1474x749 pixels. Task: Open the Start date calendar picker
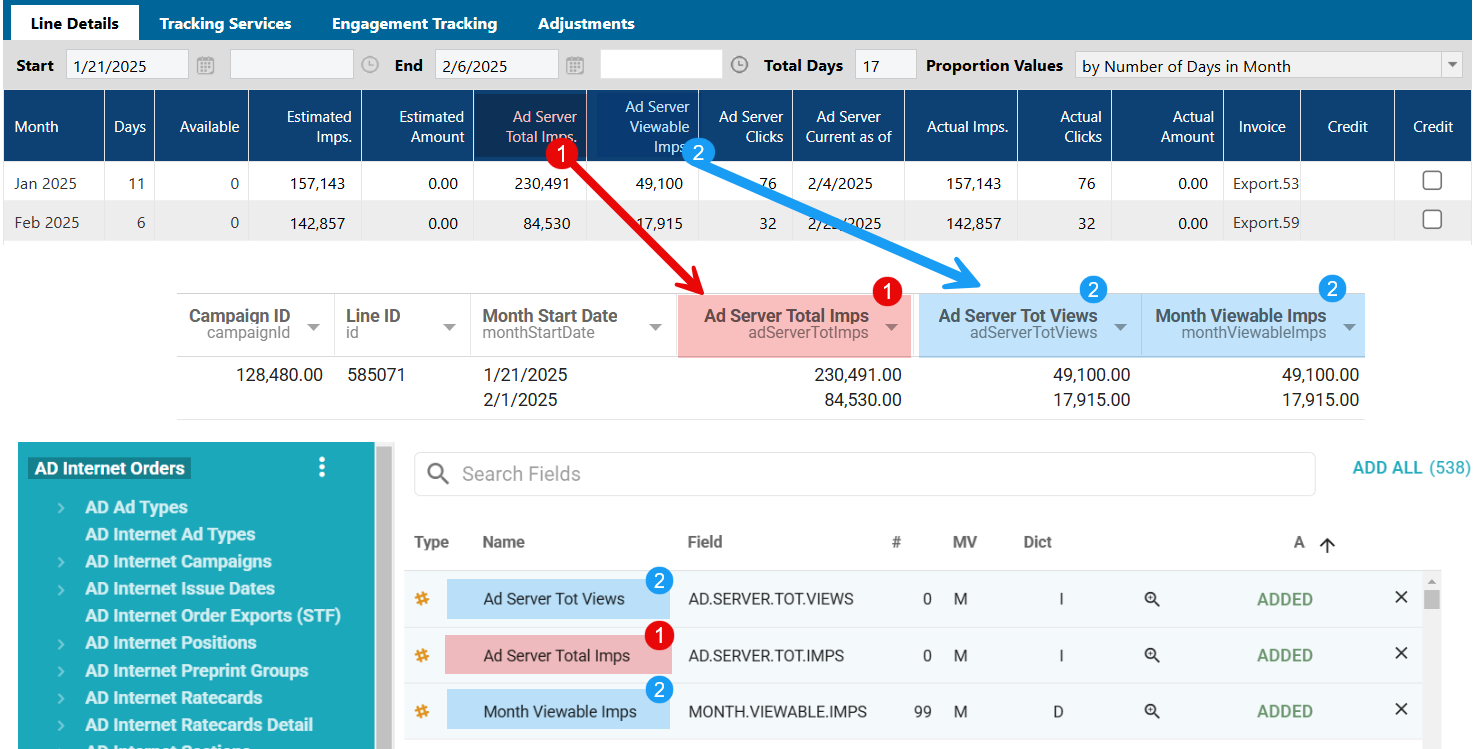(205, 66)
